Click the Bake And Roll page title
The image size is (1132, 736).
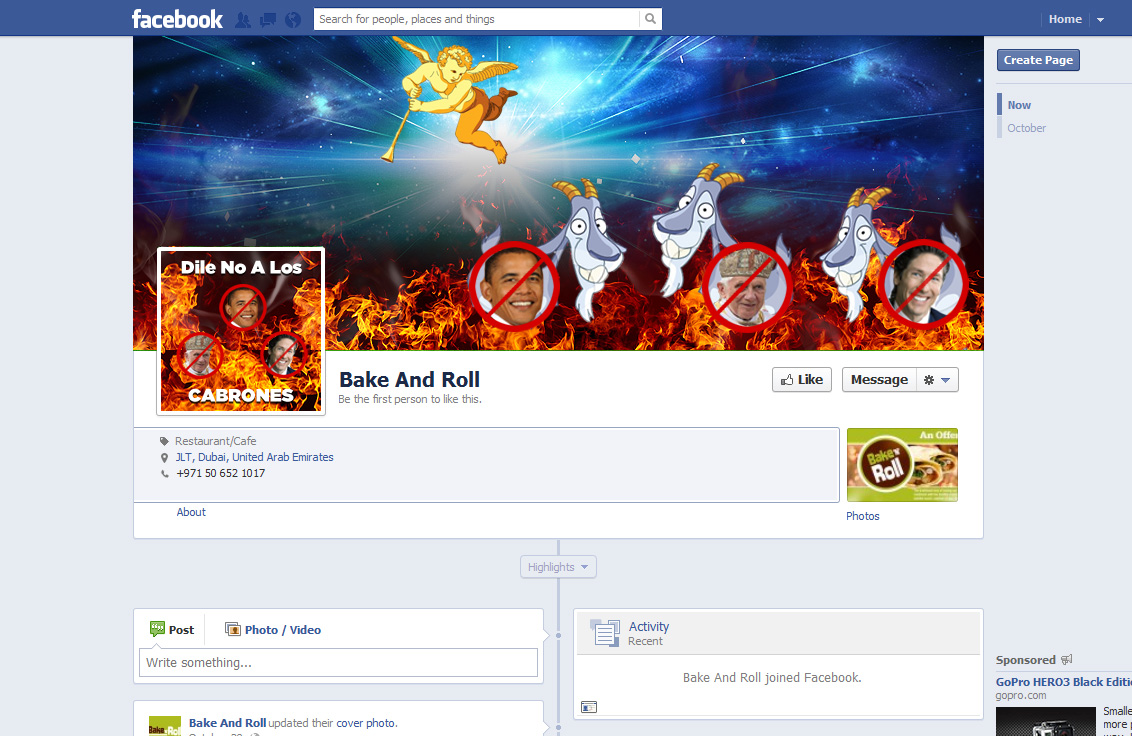[x=409, y=379]
